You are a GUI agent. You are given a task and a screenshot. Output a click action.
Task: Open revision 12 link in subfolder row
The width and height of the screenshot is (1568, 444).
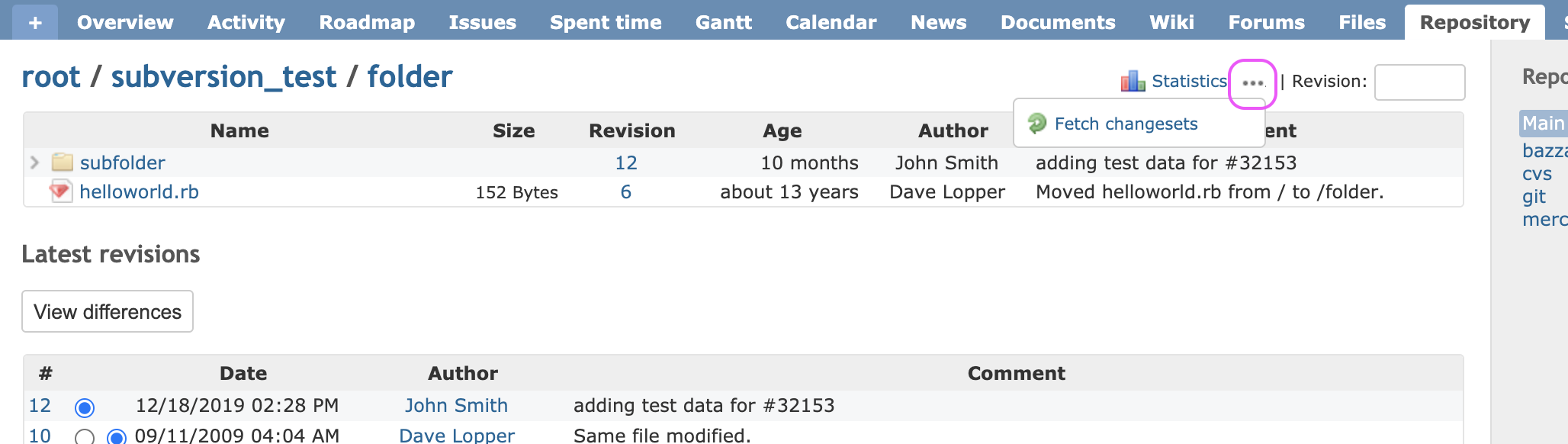pos(625,162)
